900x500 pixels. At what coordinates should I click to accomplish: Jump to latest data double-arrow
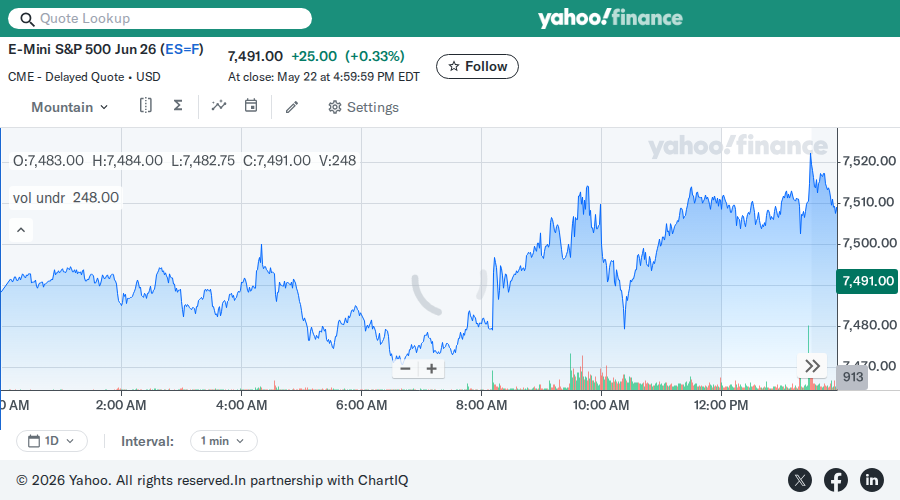[812, 366]
